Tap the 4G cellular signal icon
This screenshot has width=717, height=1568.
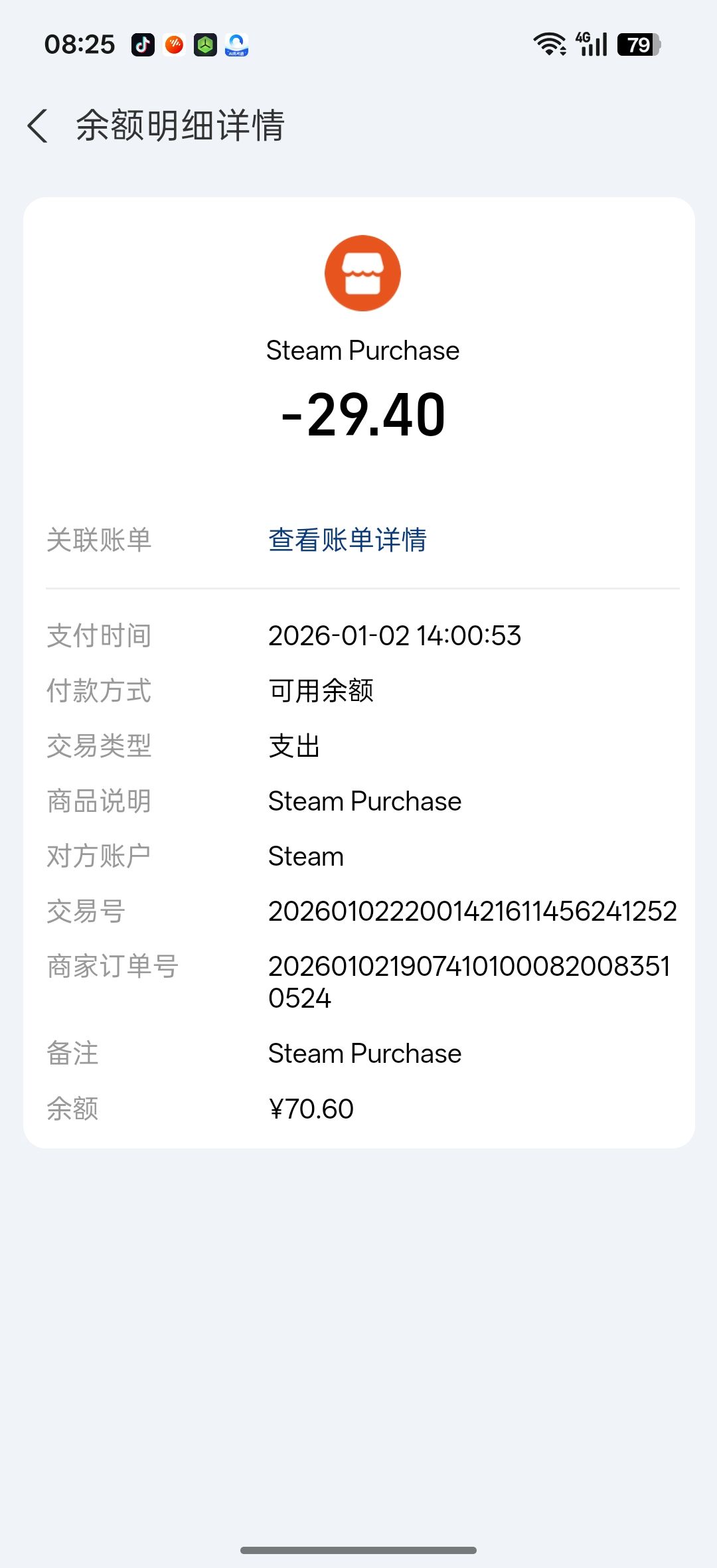click(592, 44)
